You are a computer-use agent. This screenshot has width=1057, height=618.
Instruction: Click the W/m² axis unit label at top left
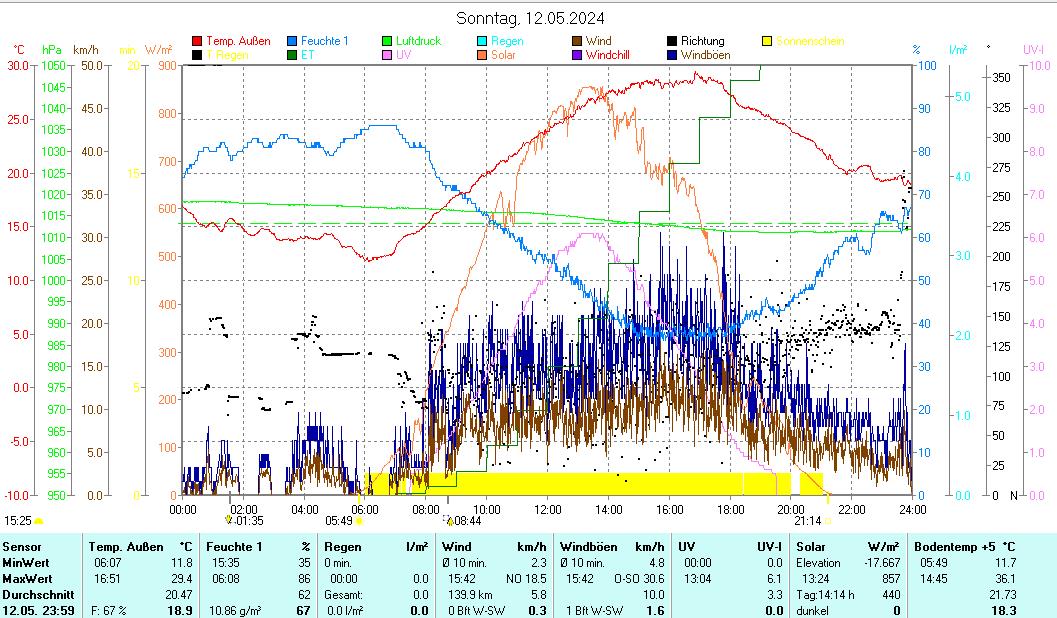click(x=158, y=50)
